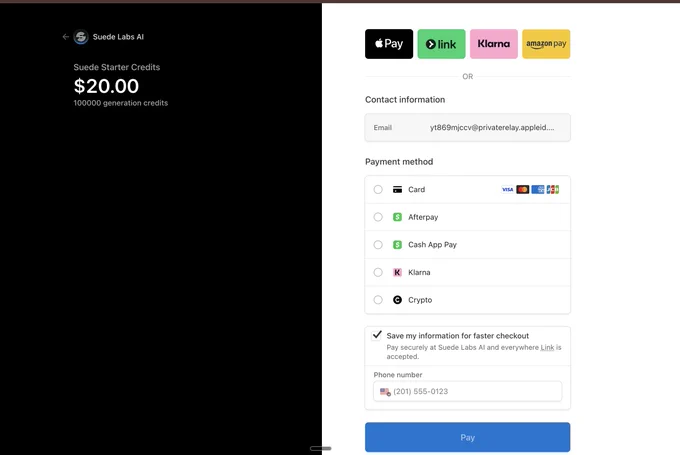This screenshot has height=455, width=680.
Task: Click the 100000 generation credits text
Action: [121, 103]
